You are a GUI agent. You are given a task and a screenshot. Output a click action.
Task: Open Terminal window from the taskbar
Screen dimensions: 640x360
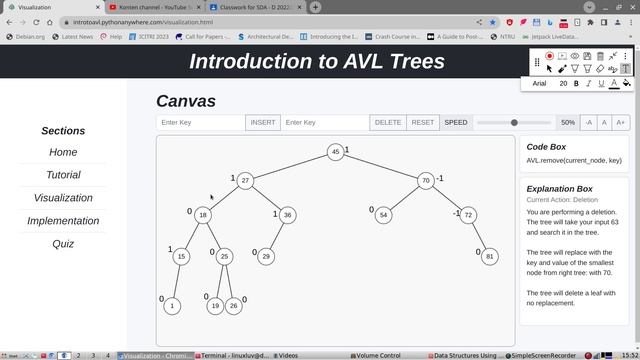232,356
